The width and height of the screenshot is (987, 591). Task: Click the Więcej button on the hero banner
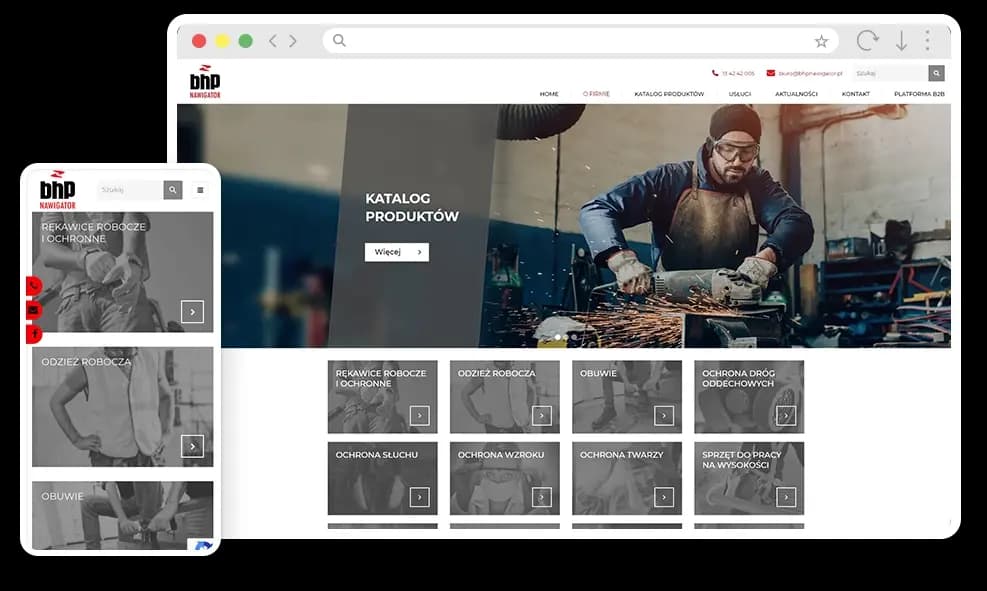[x=396, y=252]
